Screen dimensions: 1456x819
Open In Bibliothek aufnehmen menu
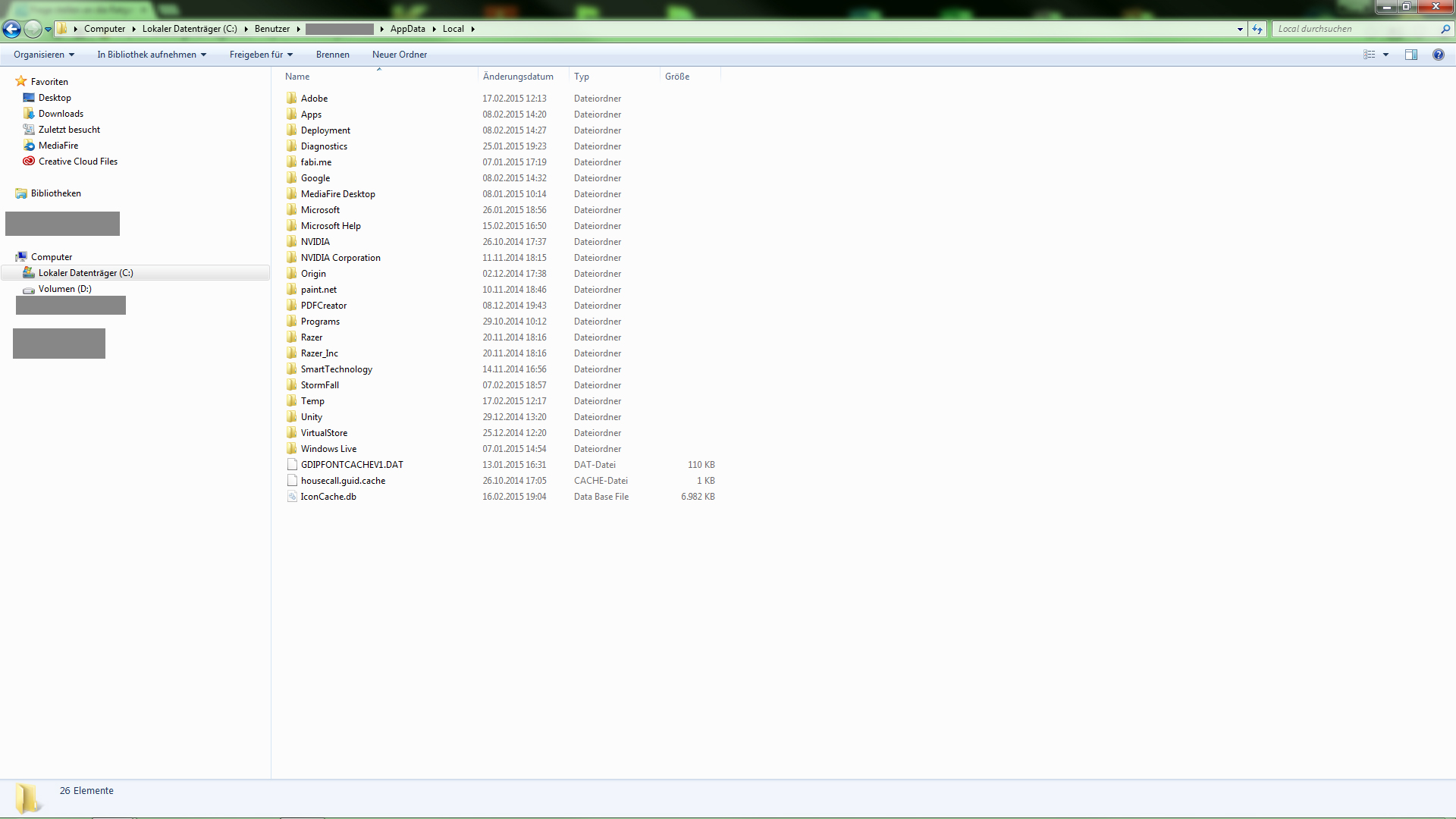coord(152,55)
